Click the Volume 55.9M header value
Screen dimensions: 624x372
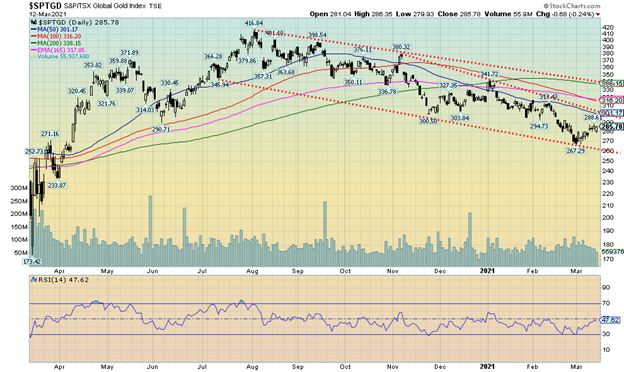508,14
